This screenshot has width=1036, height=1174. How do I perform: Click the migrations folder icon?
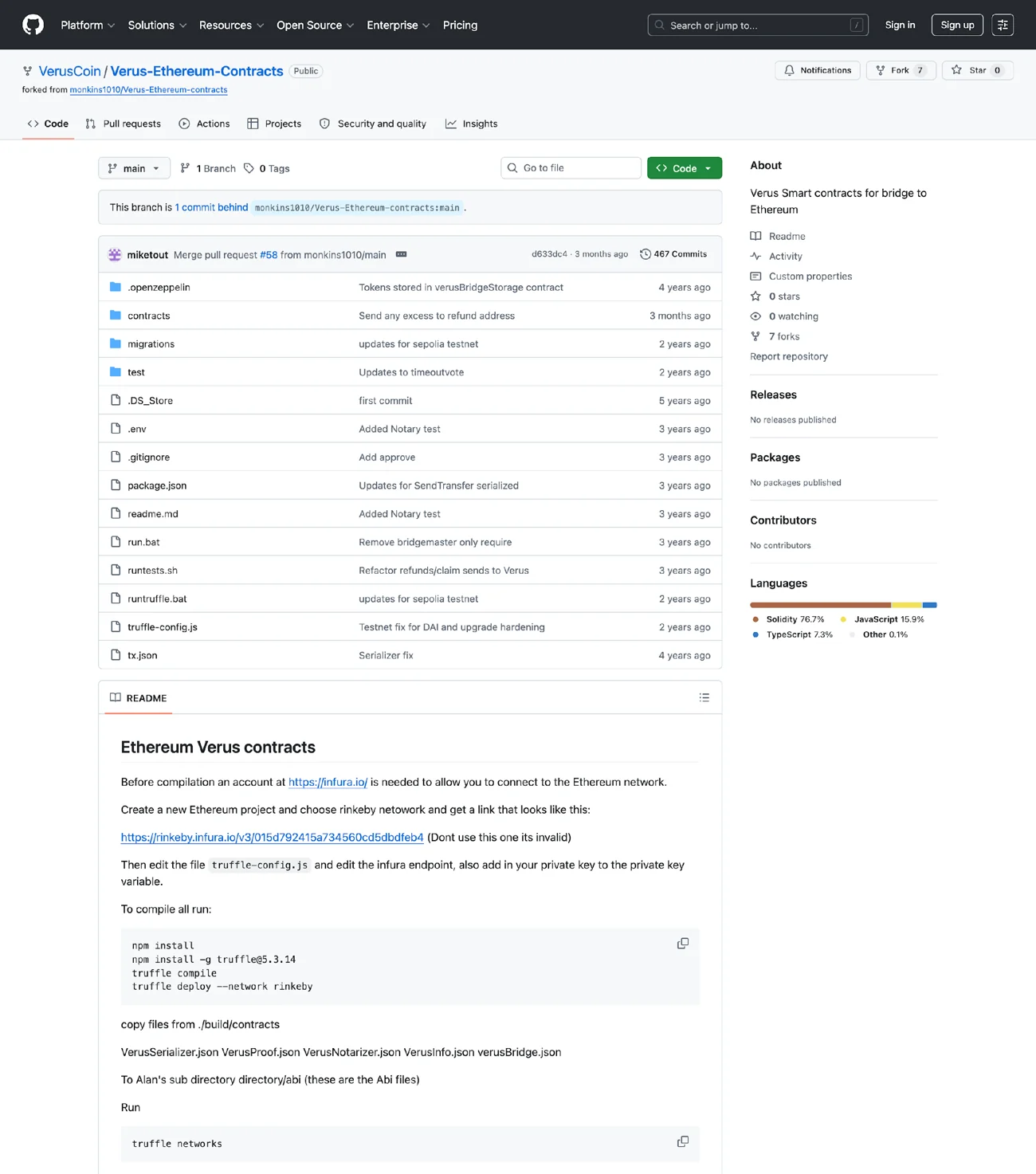(x=116, y=344)
